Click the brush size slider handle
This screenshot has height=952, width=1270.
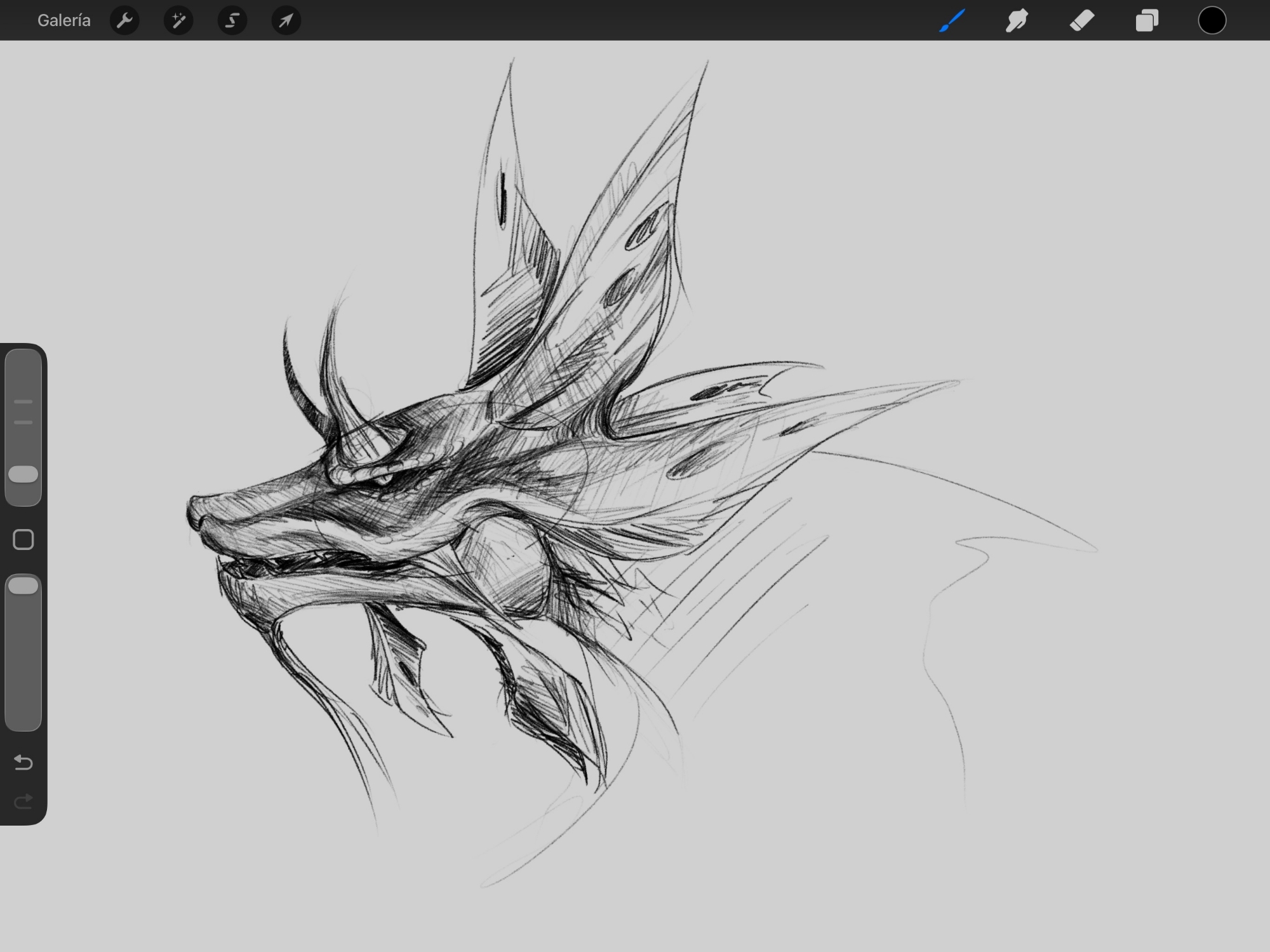point(23,474)
